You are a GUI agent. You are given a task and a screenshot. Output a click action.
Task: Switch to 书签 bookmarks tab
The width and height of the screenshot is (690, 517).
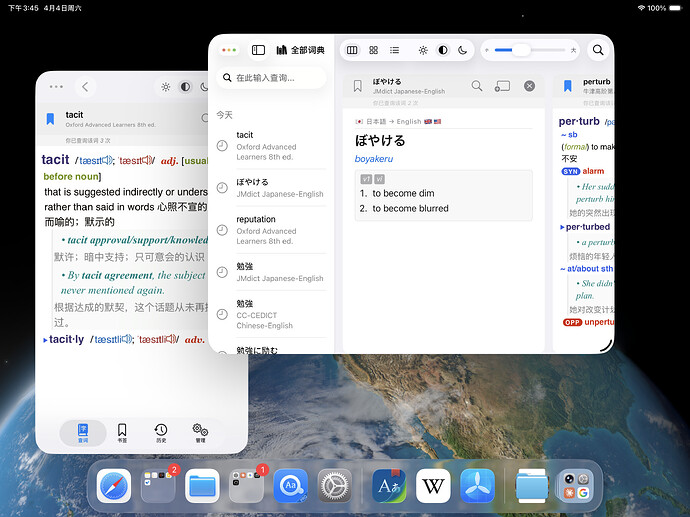[x=122, y=432]
